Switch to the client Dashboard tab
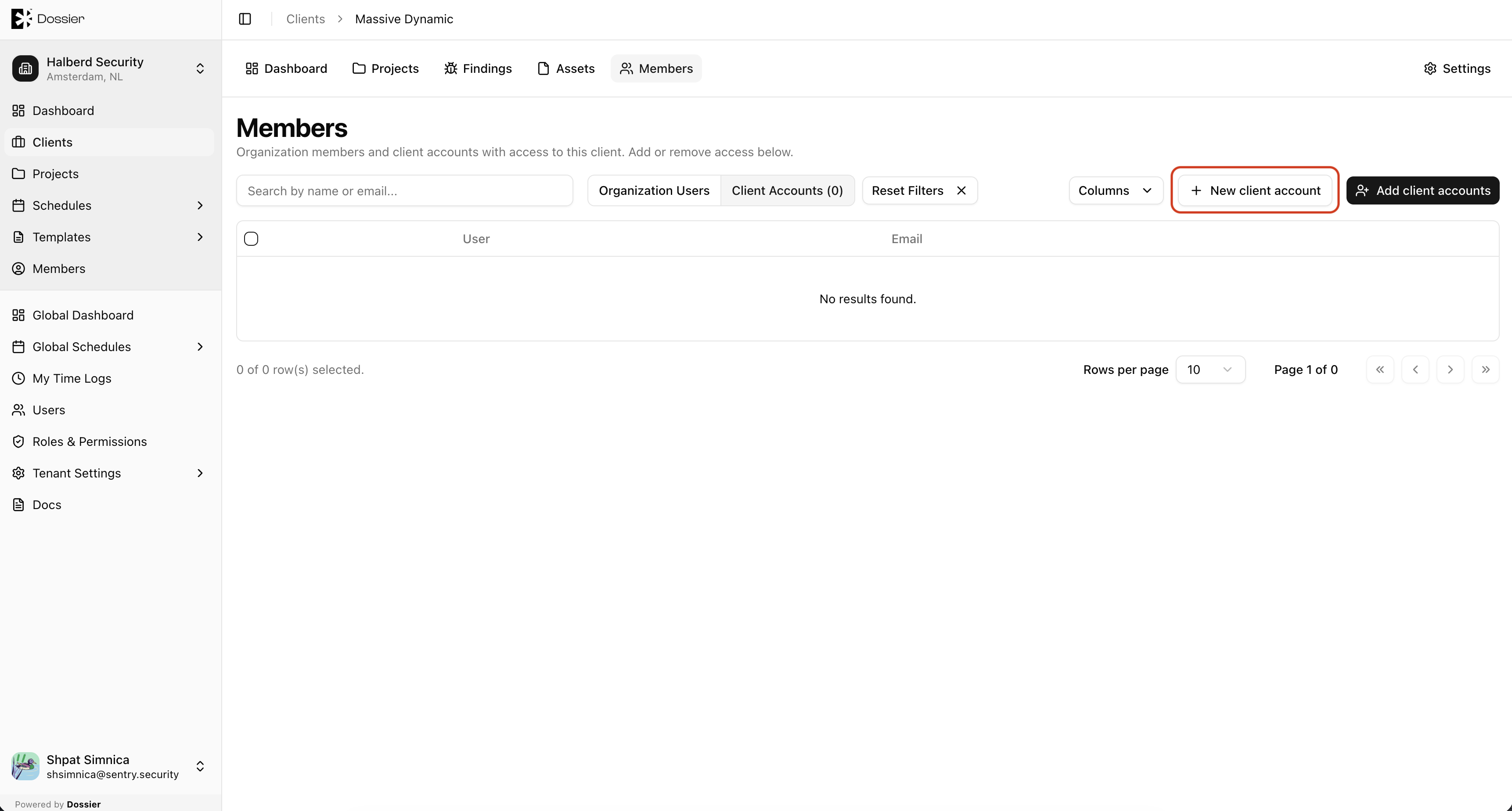Viewport: 1512px width, 811px height. coord(286,68)
